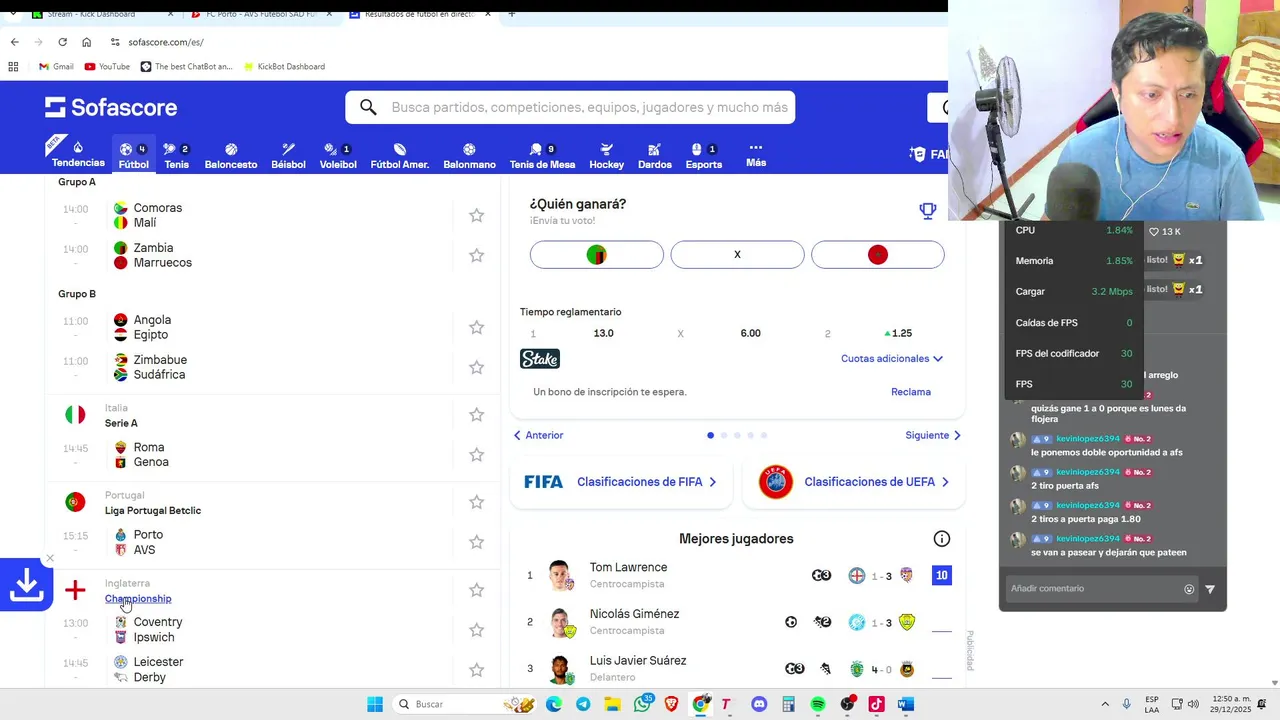Open the Más sports menu

pyautogui.click(x=756, y=154)
